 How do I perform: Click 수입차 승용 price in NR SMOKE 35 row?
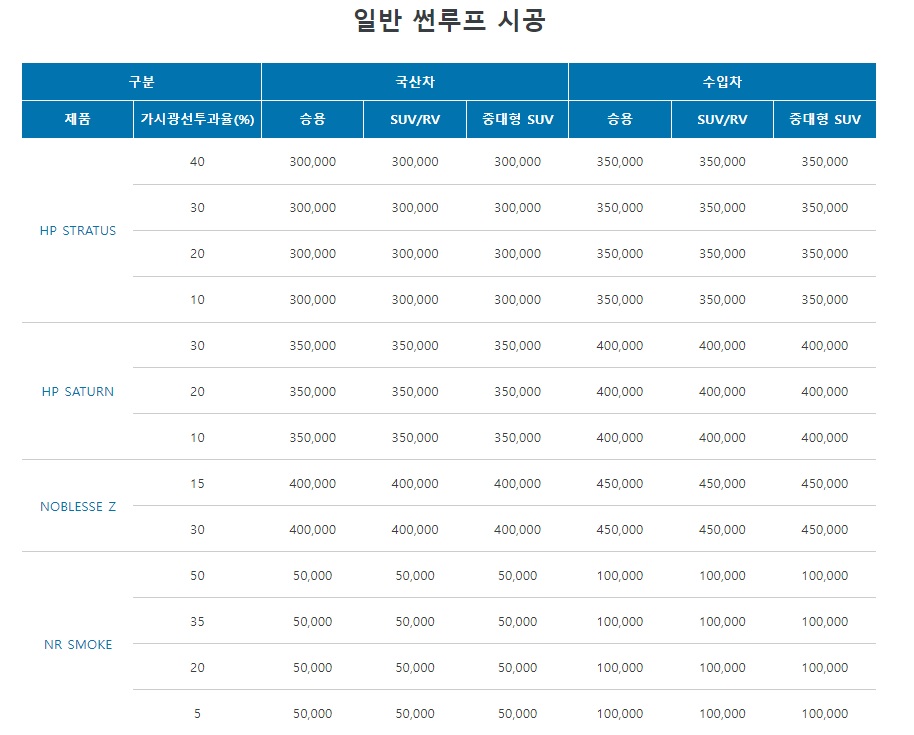click(620, 621)
